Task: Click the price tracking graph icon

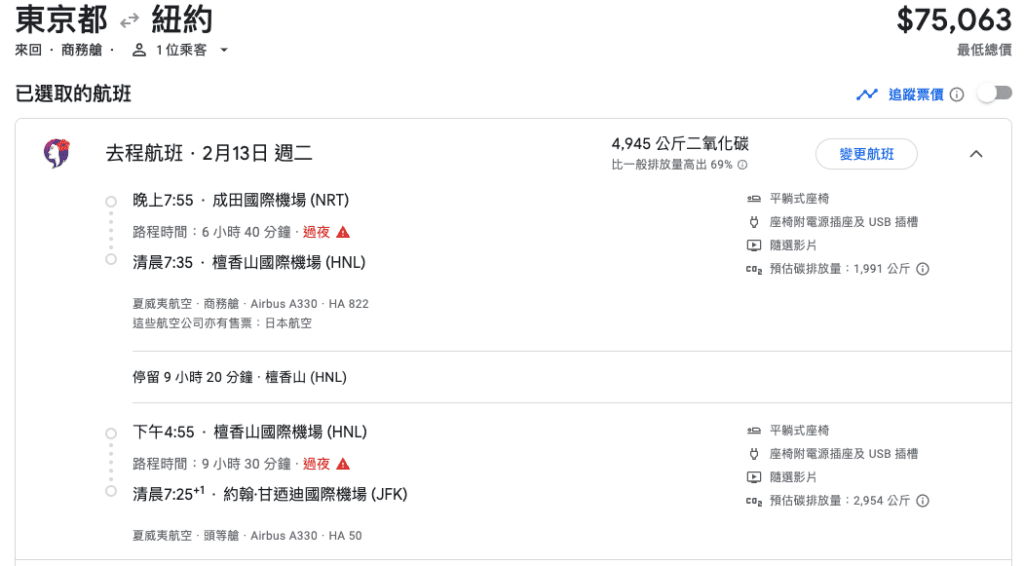Action: [867, 95]
